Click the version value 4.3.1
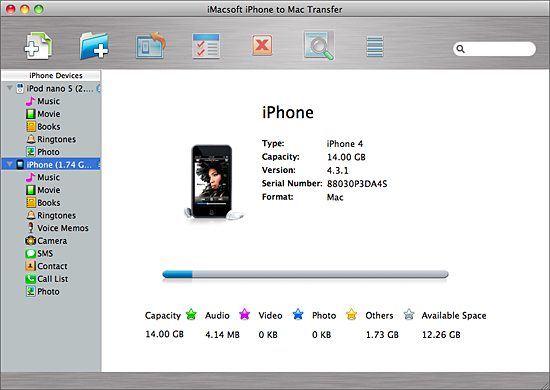550x390 pixels. 338,170
